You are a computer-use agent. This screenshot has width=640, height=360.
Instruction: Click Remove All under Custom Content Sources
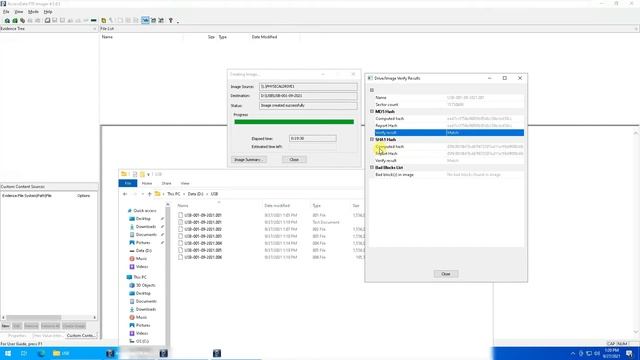pos(50,326)
